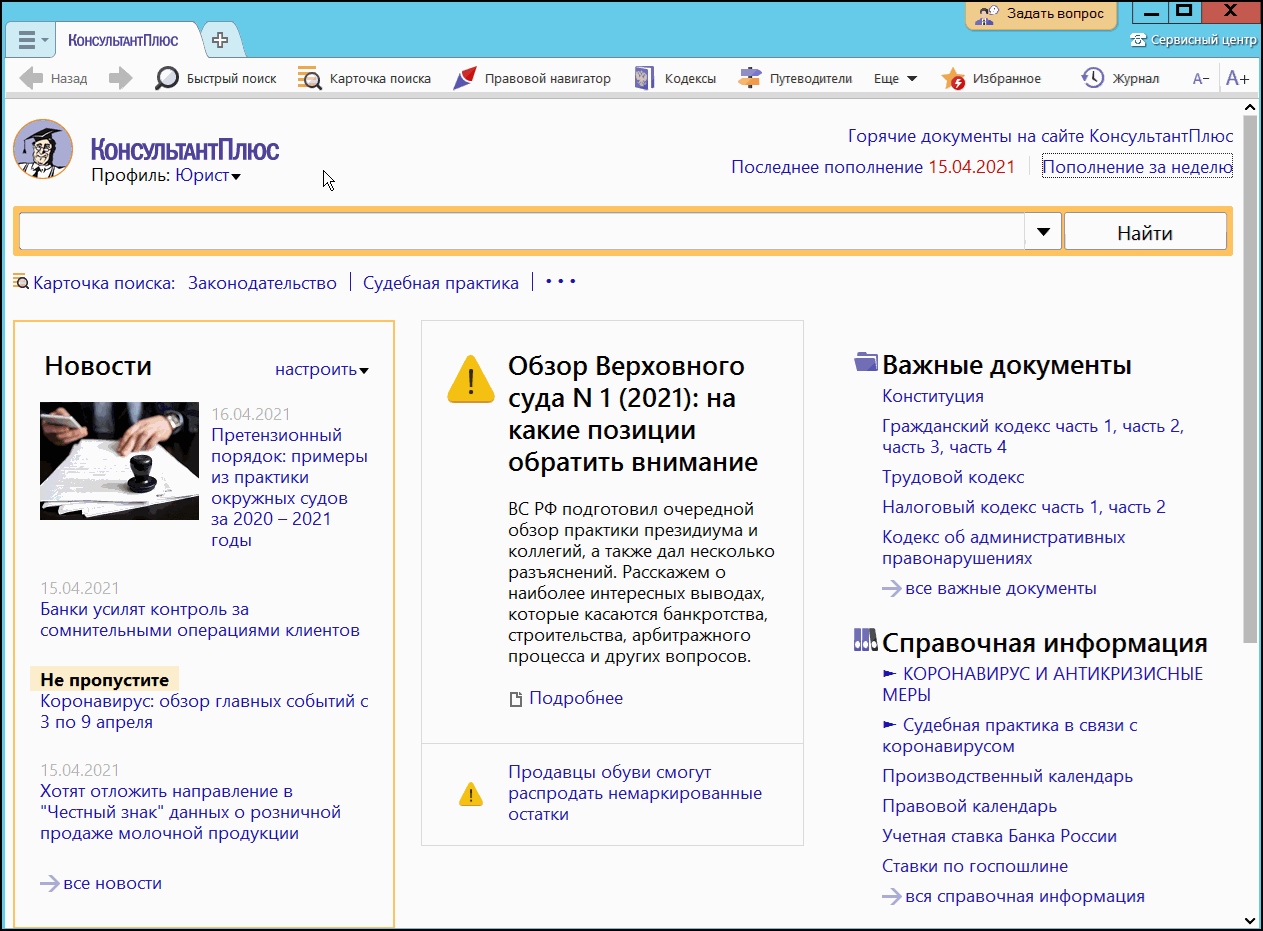This screenshot has height=931, width=1263.
Task: Open Банки усилят контроль news link
Action: 200,620
